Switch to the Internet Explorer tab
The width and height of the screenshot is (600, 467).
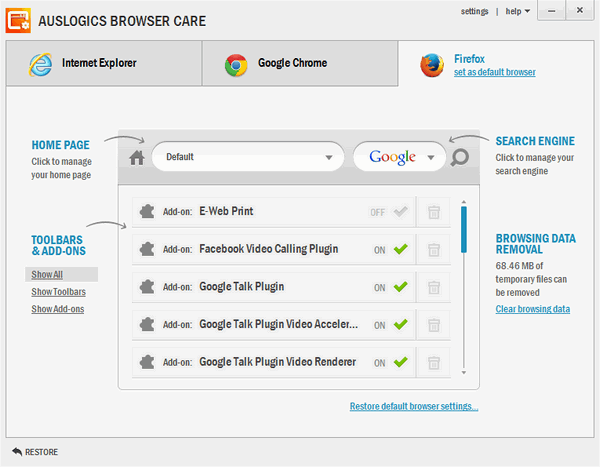pos(104,64)
